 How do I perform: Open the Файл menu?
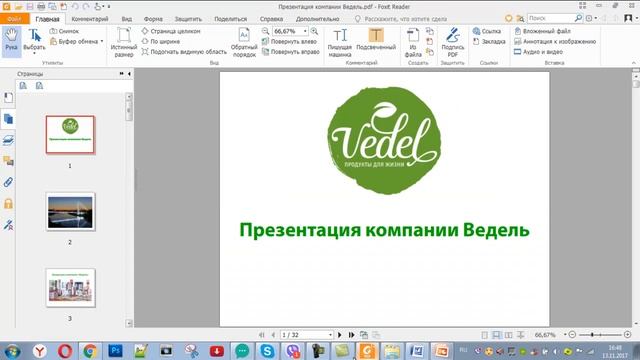pyautogui.click(x=14, y=19)
